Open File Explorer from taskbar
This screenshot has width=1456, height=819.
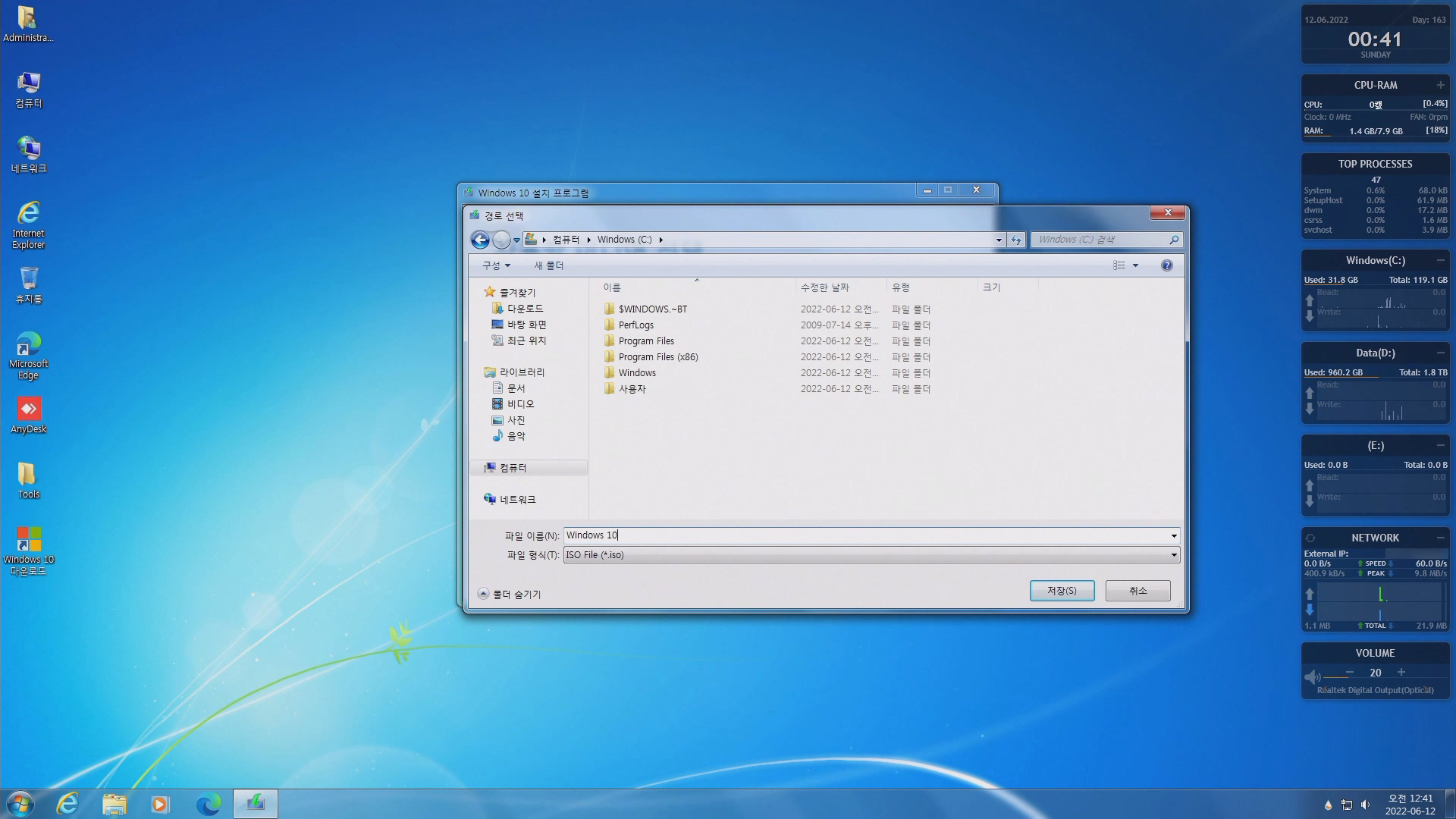pos(115,804)
